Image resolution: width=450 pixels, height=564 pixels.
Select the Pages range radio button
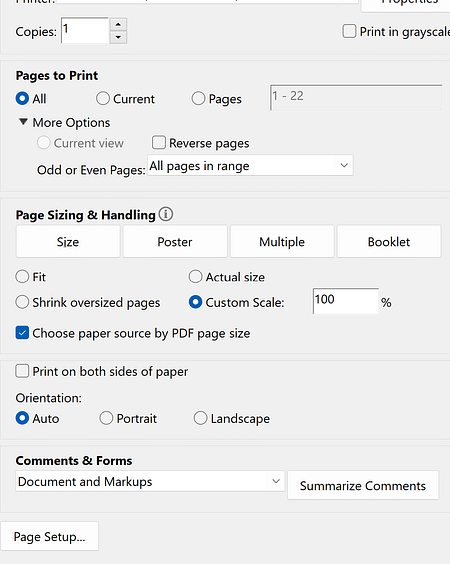[x=198, y=98]
